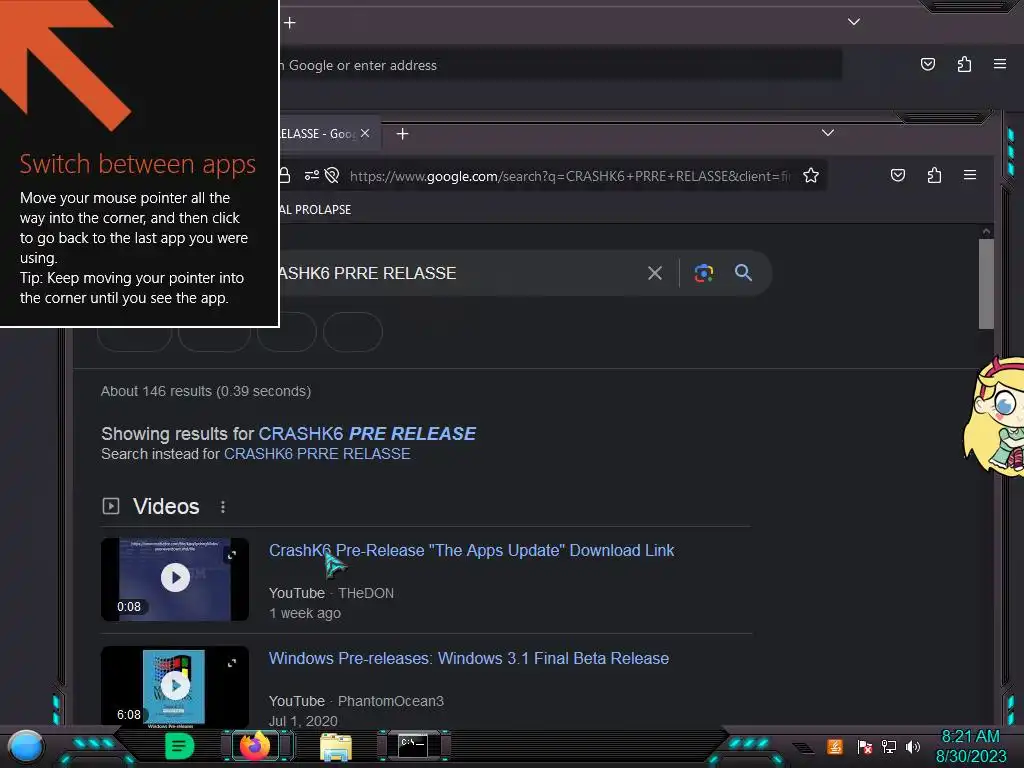1024x768 pixels.
Task: Open network tray icon
Action: click(888, 746)
